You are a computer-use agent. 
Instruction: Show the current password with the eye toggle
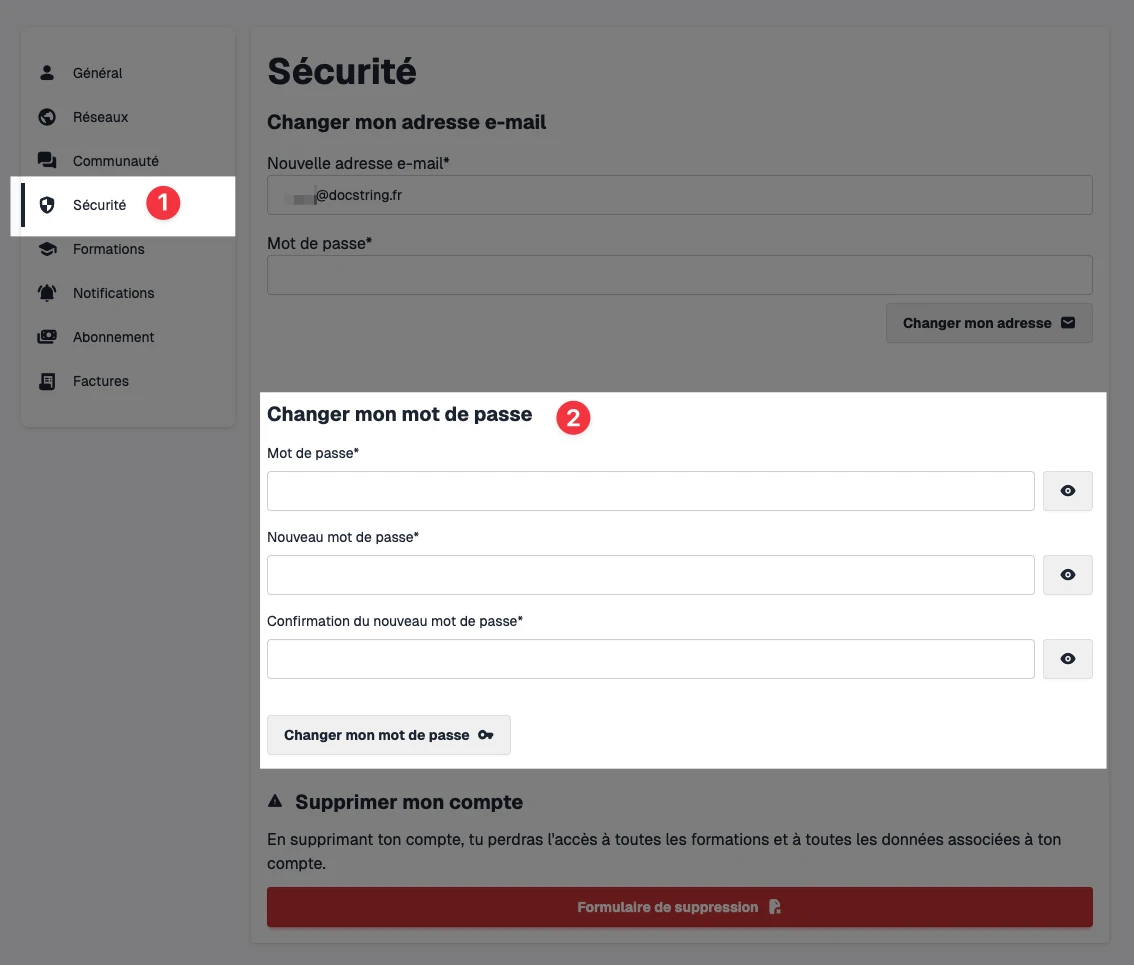[x=1067, y=490]
